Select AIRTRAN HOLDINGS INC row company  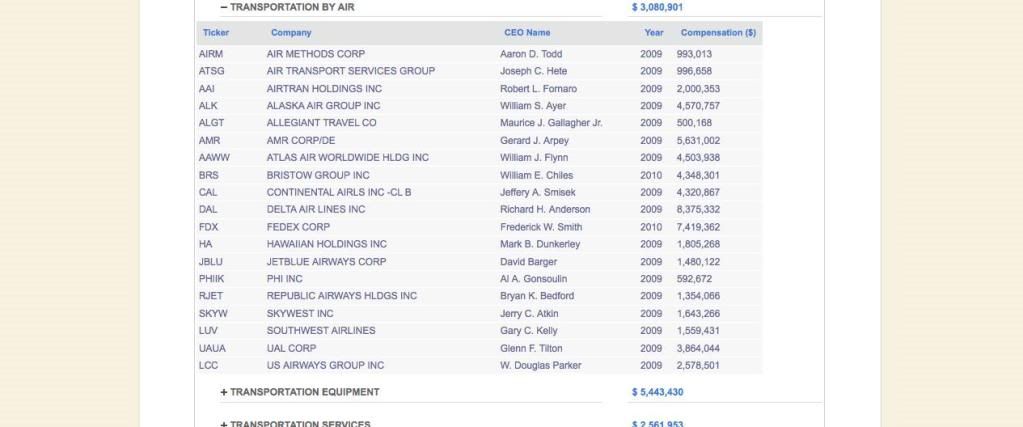click(x=324, y=89)
